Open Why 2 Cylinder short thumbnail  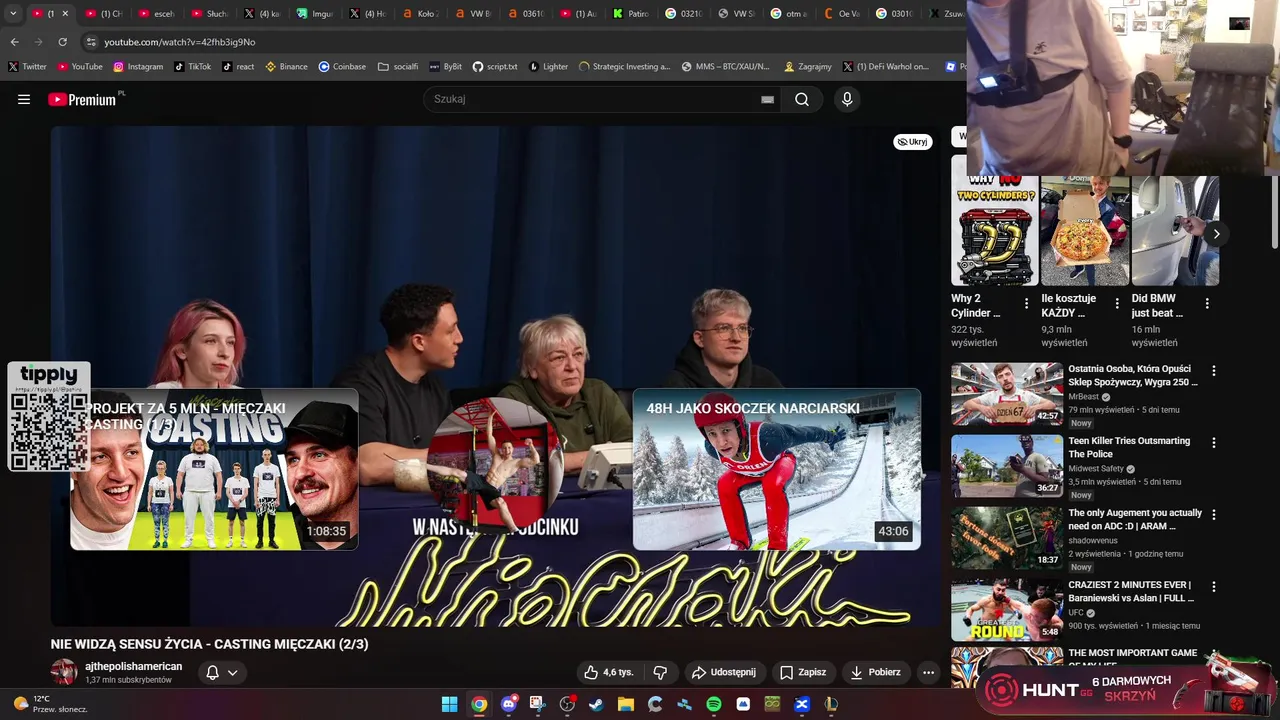click(x=994, y=231)
